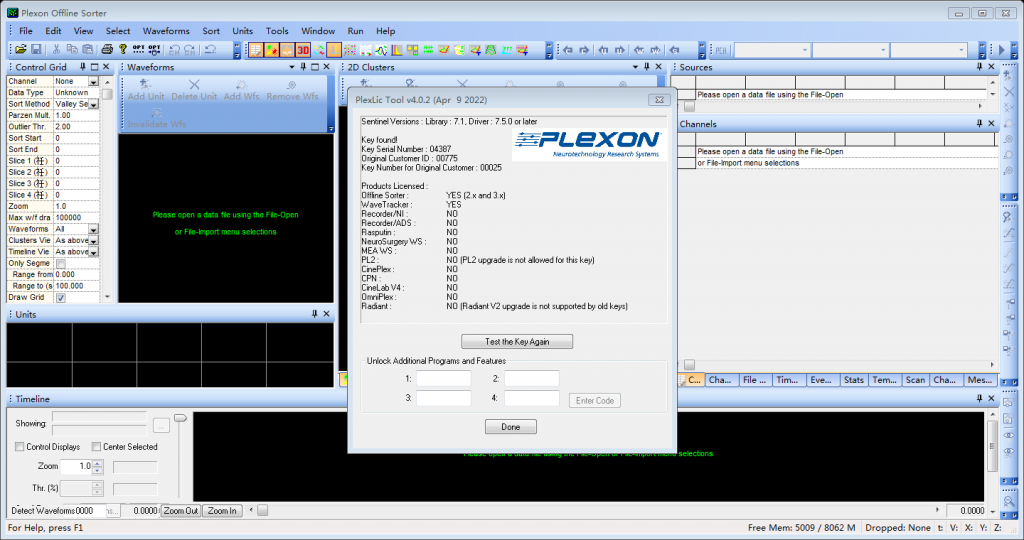
Task: Enable the Control Displays checkbox
Action: pos(20,447)
